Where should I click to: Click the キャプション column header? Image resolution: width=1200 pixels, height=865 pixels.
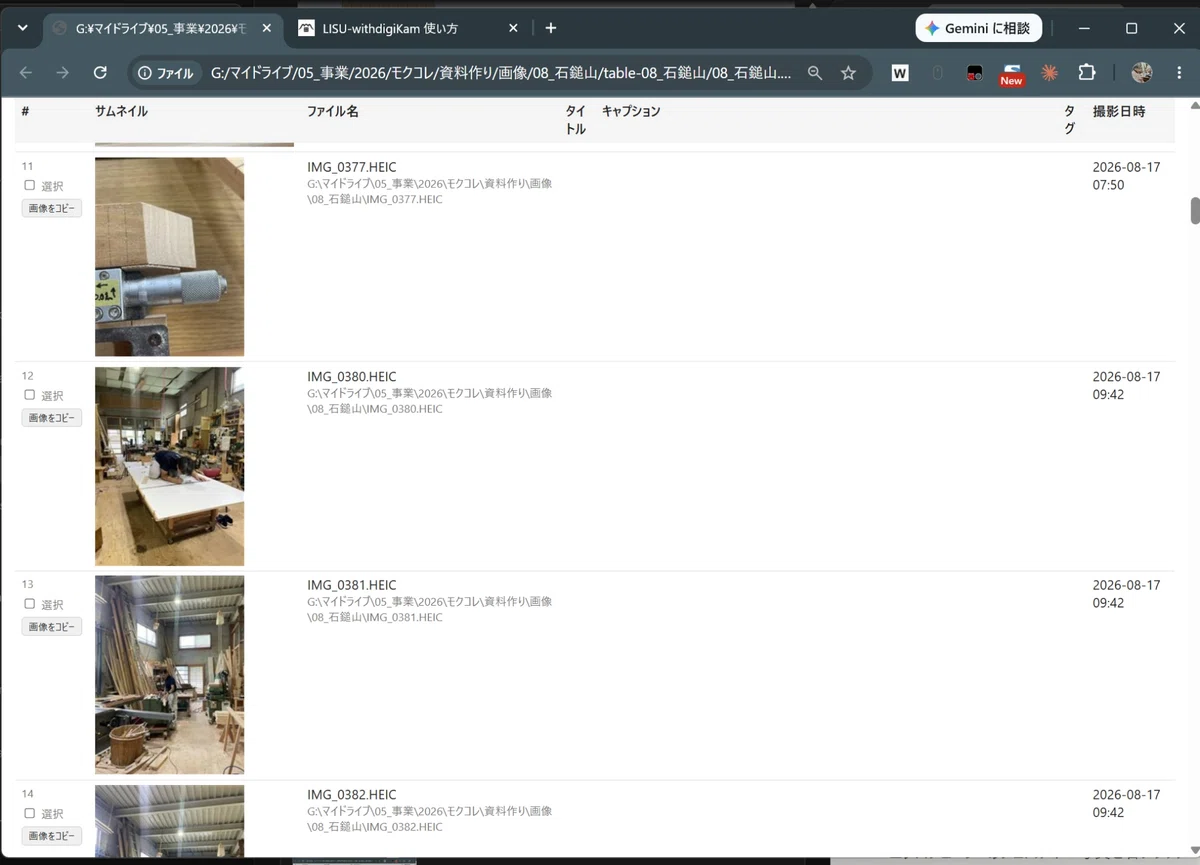(x=631, y=112)
